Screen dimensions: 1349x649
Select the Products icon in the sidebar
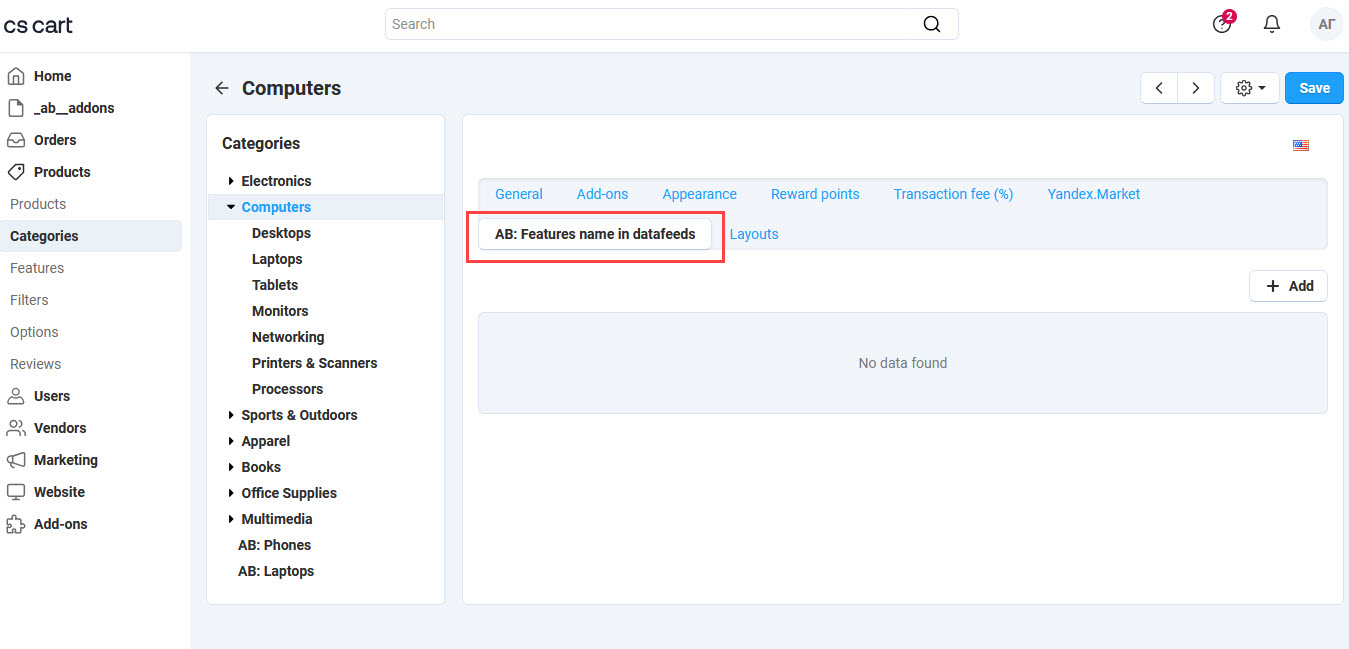pos(17,171)
